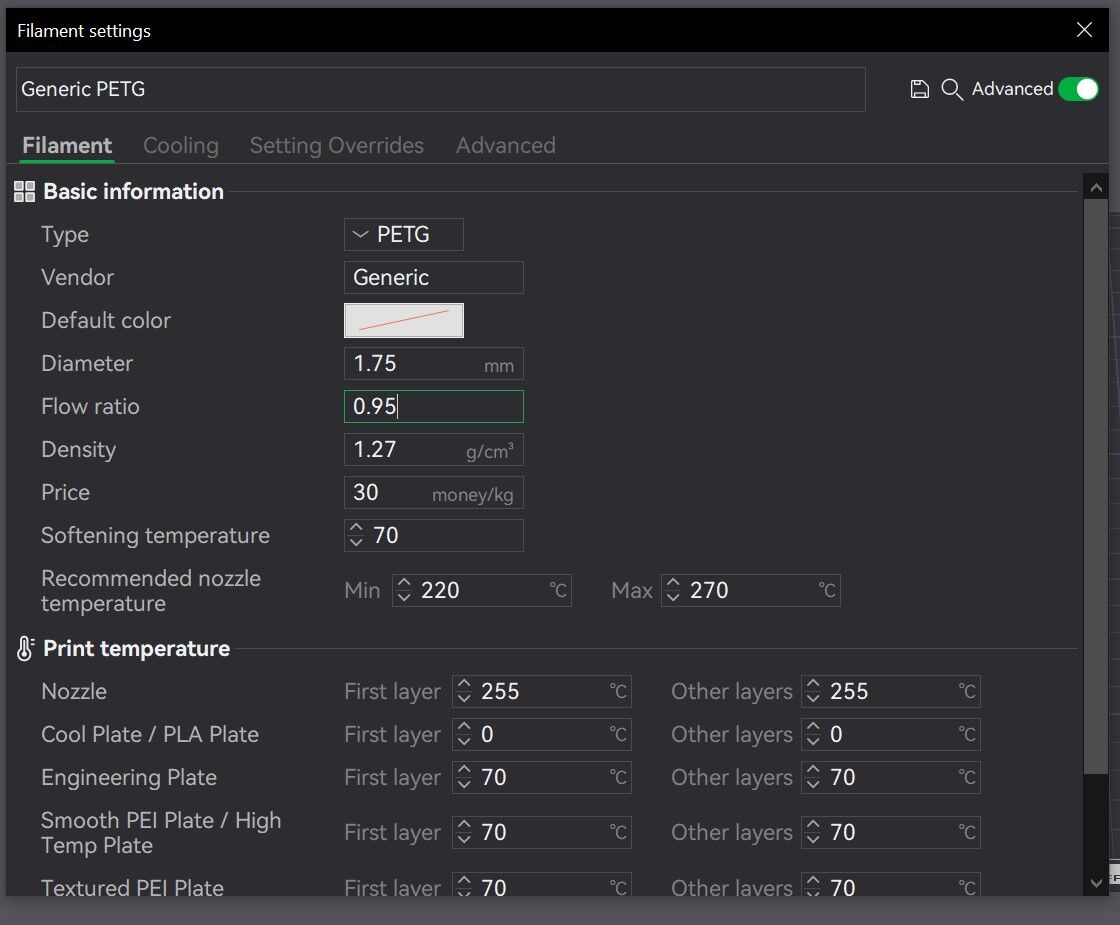This screenshot has height=925, width=1120.
Task: Click Smooth PEI Plate first layer value 70
Action: pyautogui.click(x=494, y=832)
